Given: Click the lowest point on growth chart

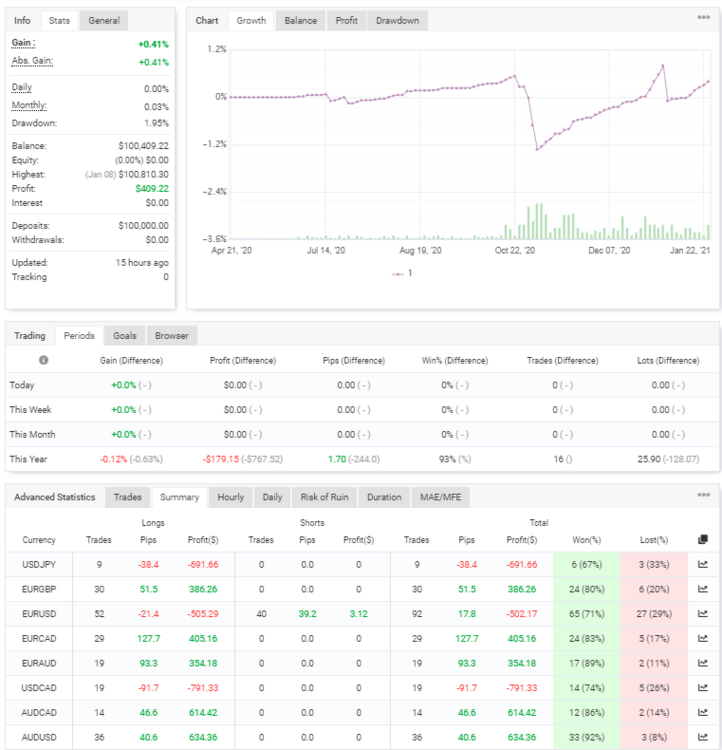Looking at the screenshot, I should point(537,150).
